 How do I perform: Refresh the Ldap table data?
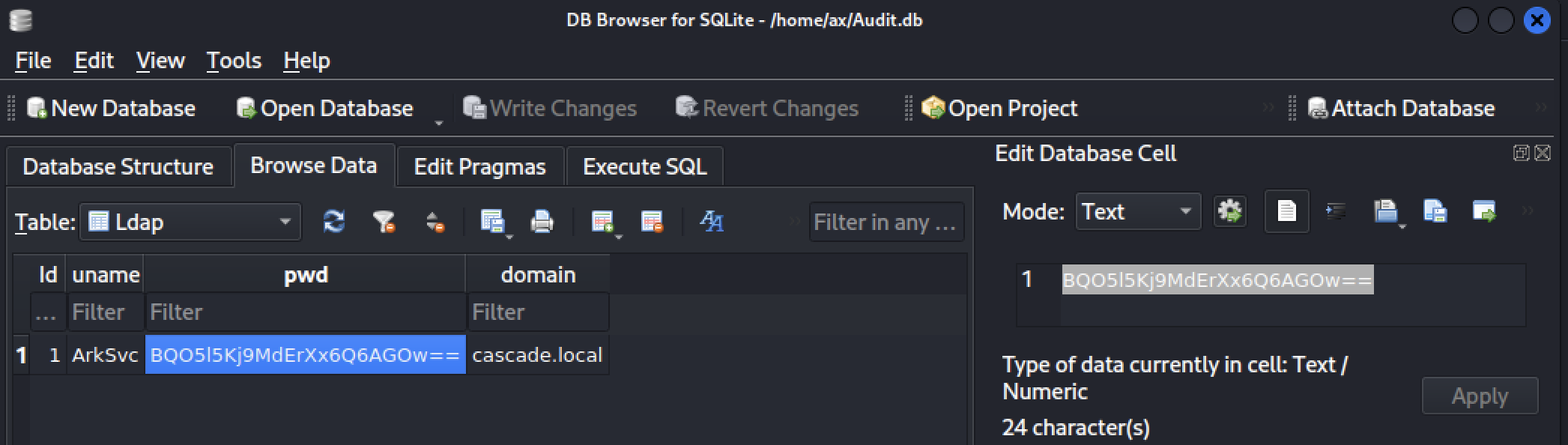pyautogui.click(x=334, y=222)
